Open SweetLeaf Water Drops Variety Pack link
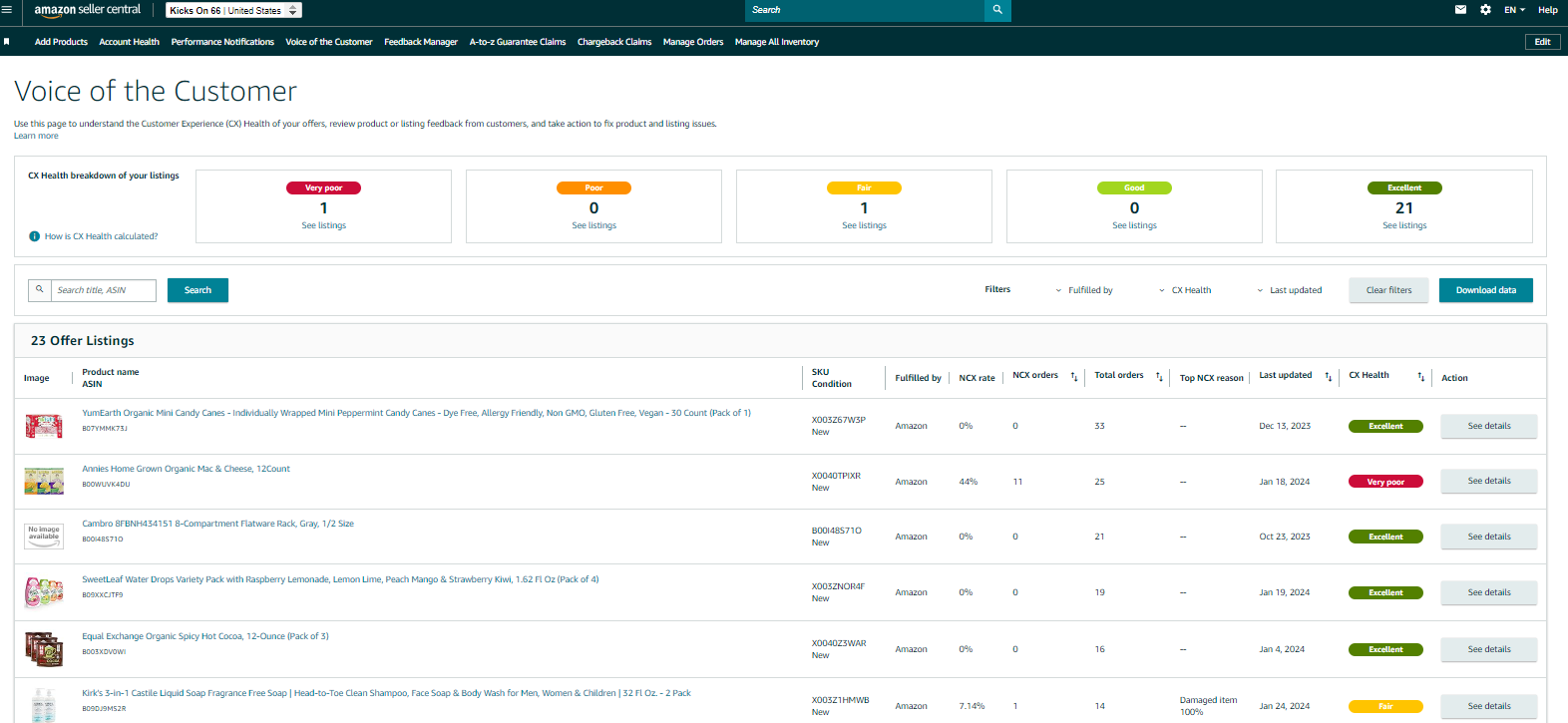This screenshot has height=723, width=1568. pyautogui.click(x=340, y=579)
